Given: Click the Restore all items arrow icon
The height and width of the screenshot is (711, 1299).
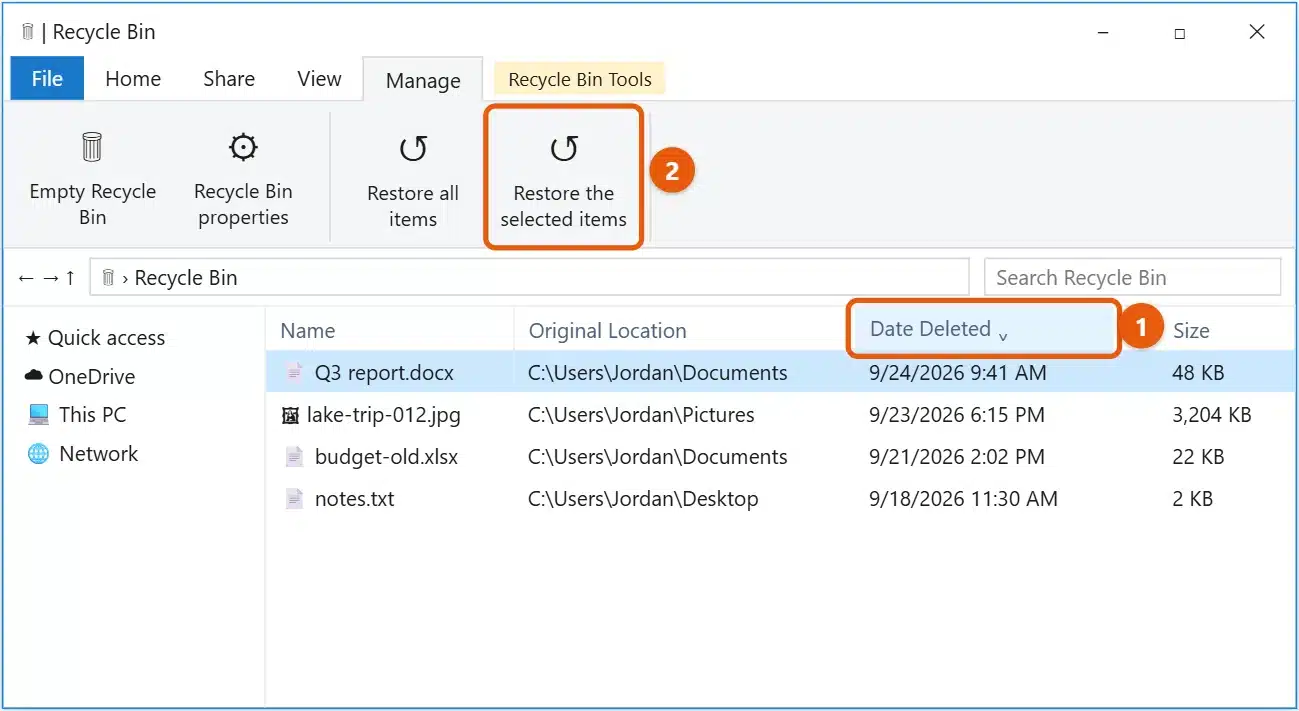Looking at the screenshot, I should coord(412,149).
